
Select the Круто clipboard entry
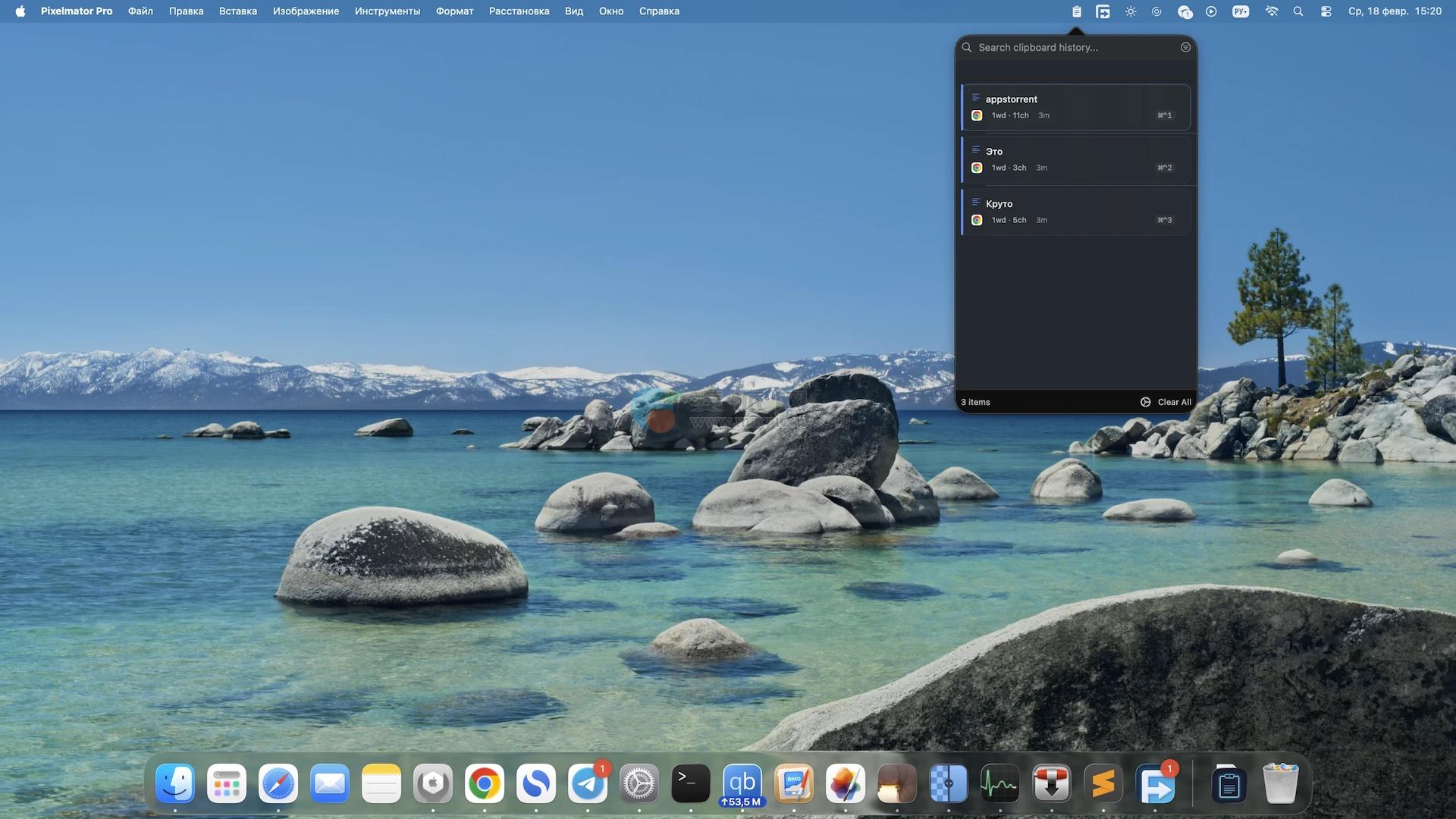pos(1075,212)
